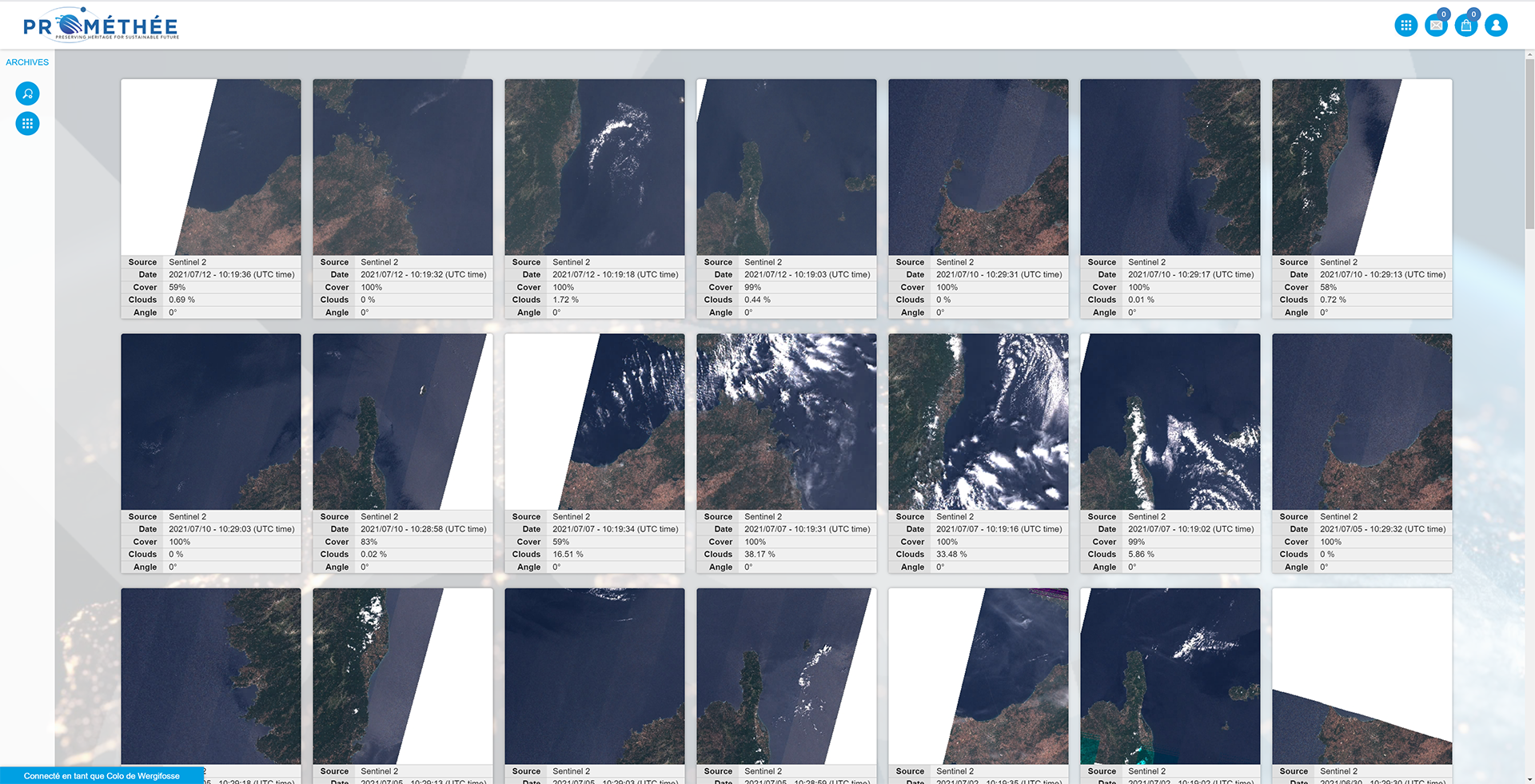This screenshot has width=1535, height=784.
Task: Open thumbnail dated 2021/07/07 - 10:19:31
Action: (x=787, y=422)
